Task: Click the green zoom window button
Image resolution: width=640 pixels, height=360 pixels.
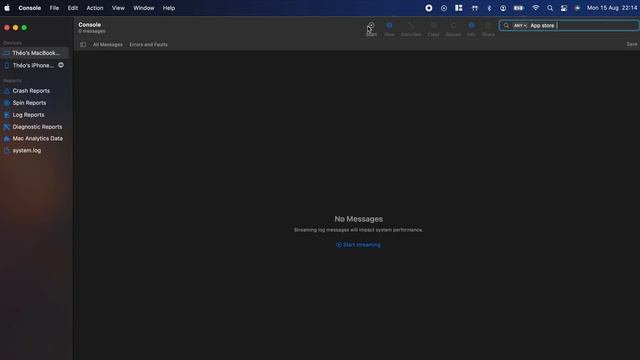Action: (x=24, y=27)
